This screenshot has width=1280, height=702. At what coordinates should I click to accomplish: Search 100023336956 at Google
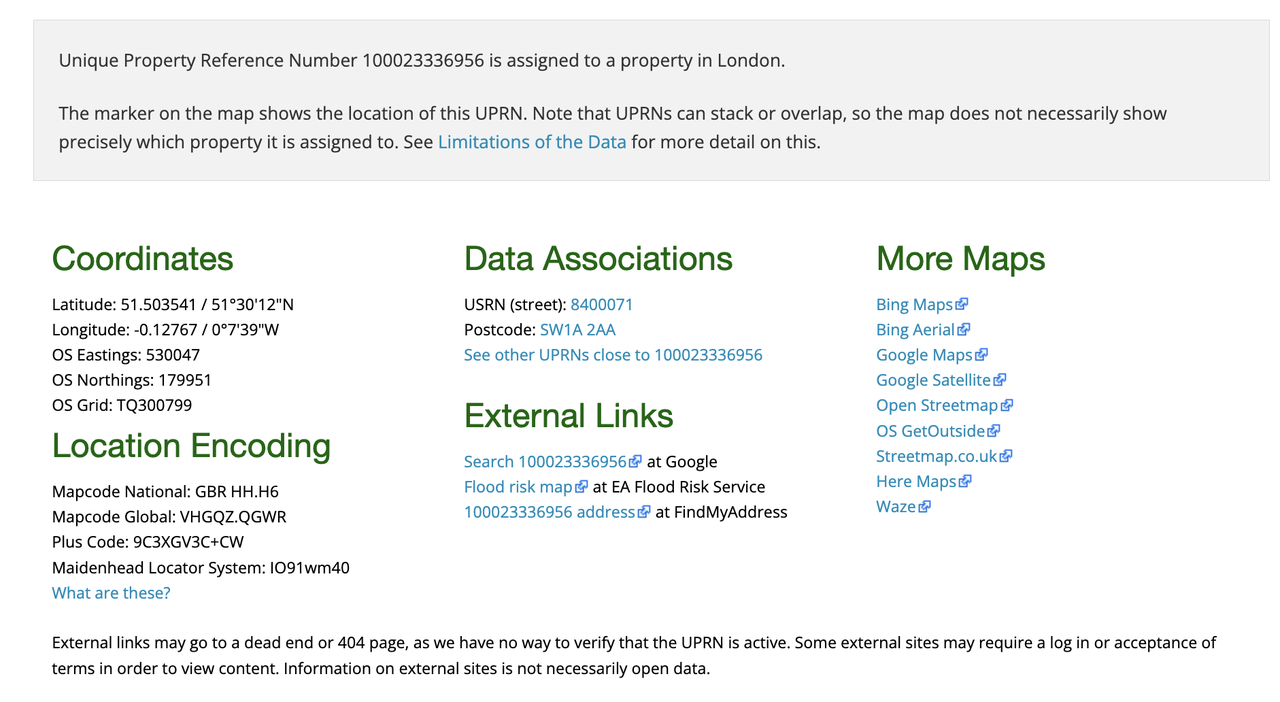[546, 461]
